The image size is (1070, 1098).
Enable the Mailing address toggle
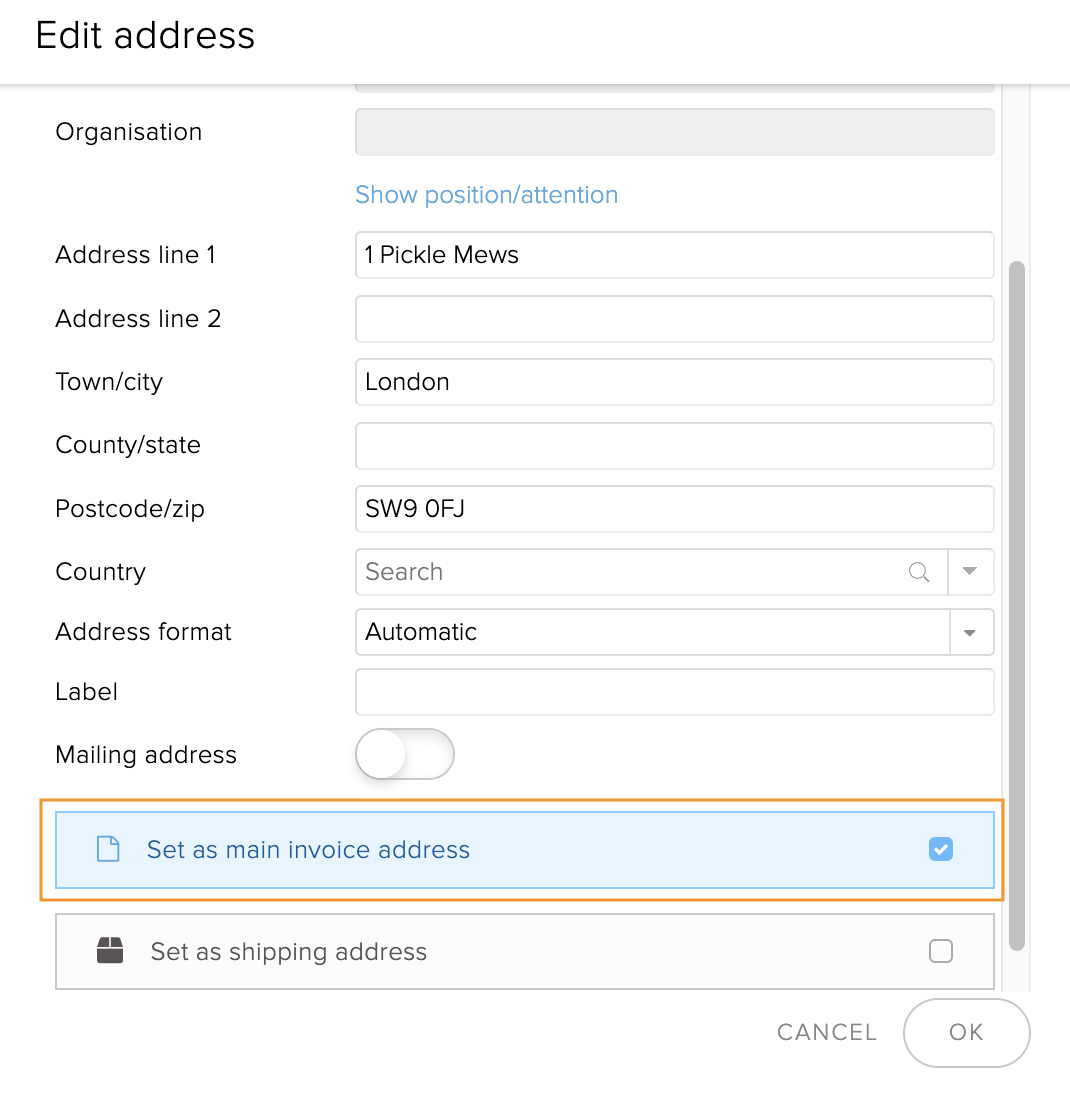click(x=405, y=754)
